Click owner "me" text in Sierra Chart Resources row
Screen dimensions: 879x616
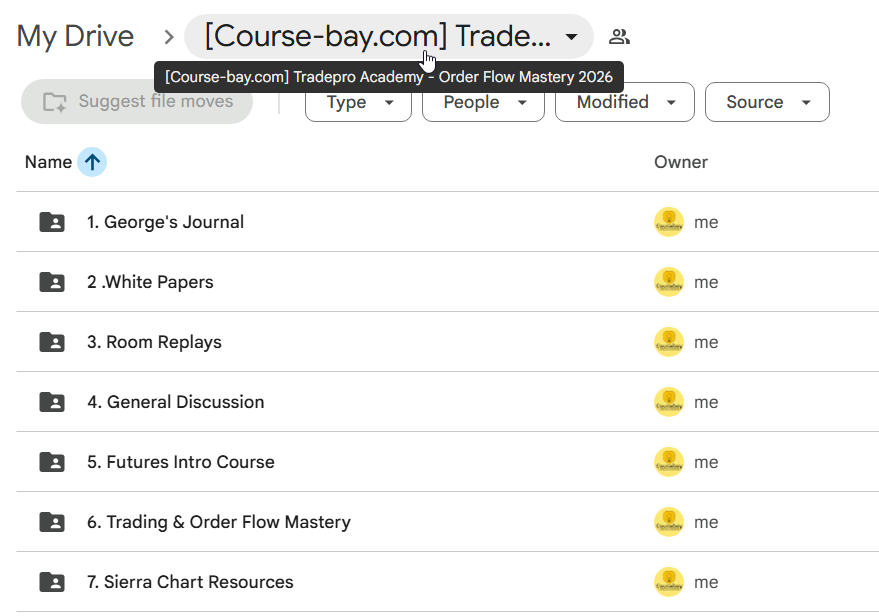point(706,582)
